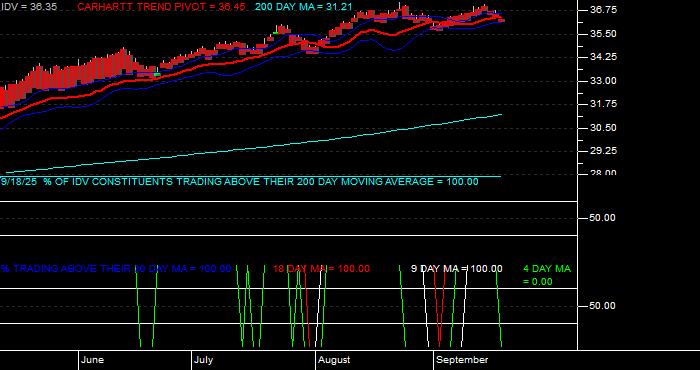Click the 31.75 price axis value
The image size is (700, 370).
click(x=604, y=104)
